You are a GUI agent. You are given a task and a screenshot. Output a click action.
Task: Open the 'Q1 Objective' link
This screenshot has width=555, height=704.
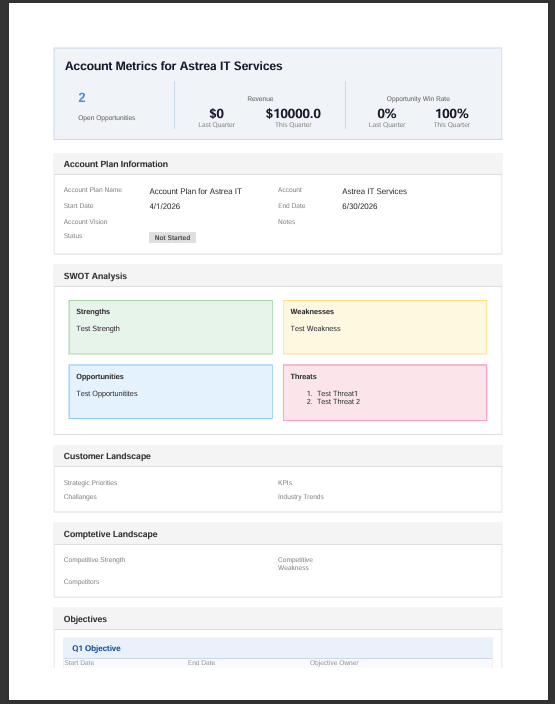[96, 648]
